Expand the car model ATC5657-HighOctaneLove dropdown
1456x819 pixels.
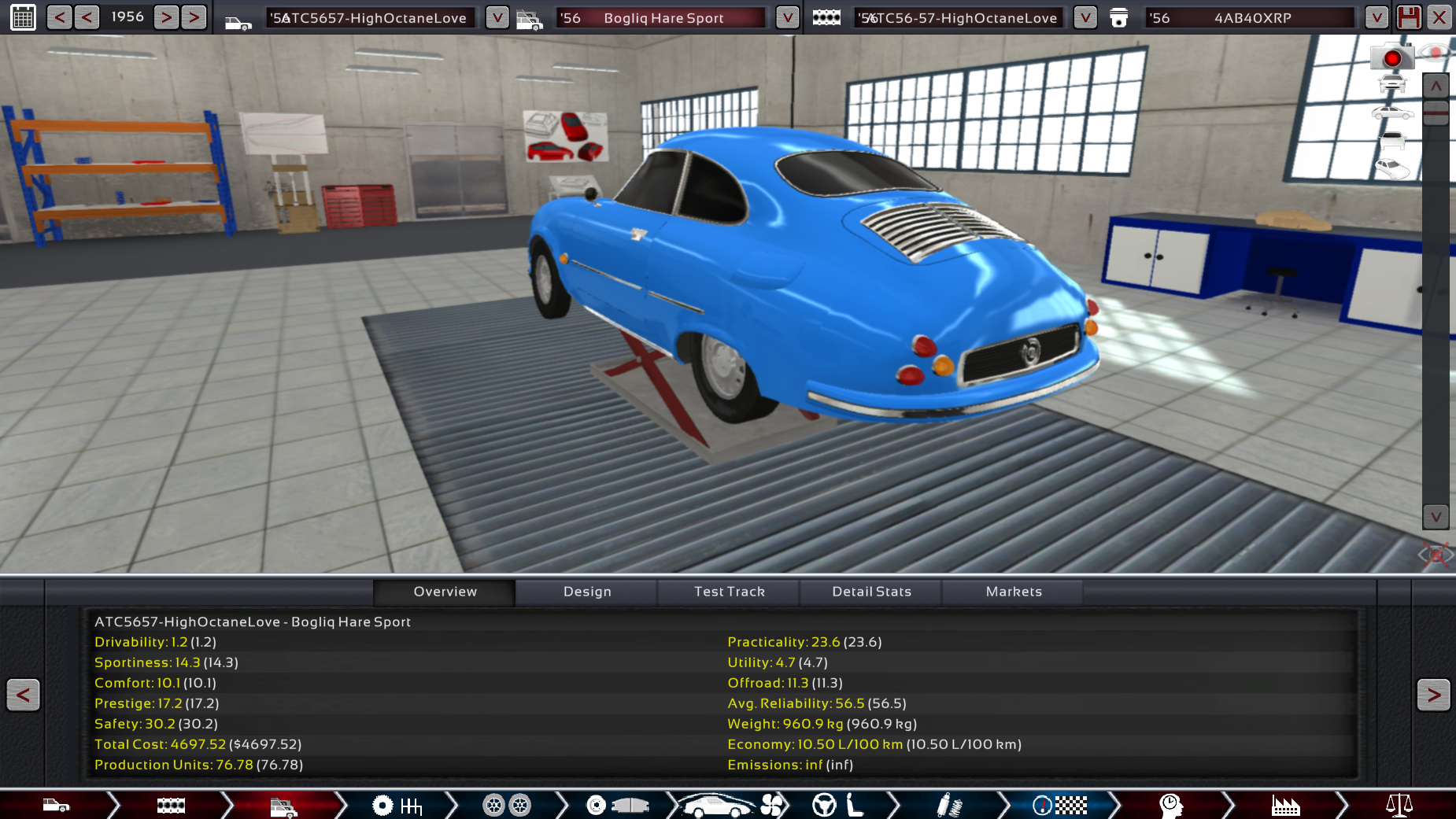(497, 17)
